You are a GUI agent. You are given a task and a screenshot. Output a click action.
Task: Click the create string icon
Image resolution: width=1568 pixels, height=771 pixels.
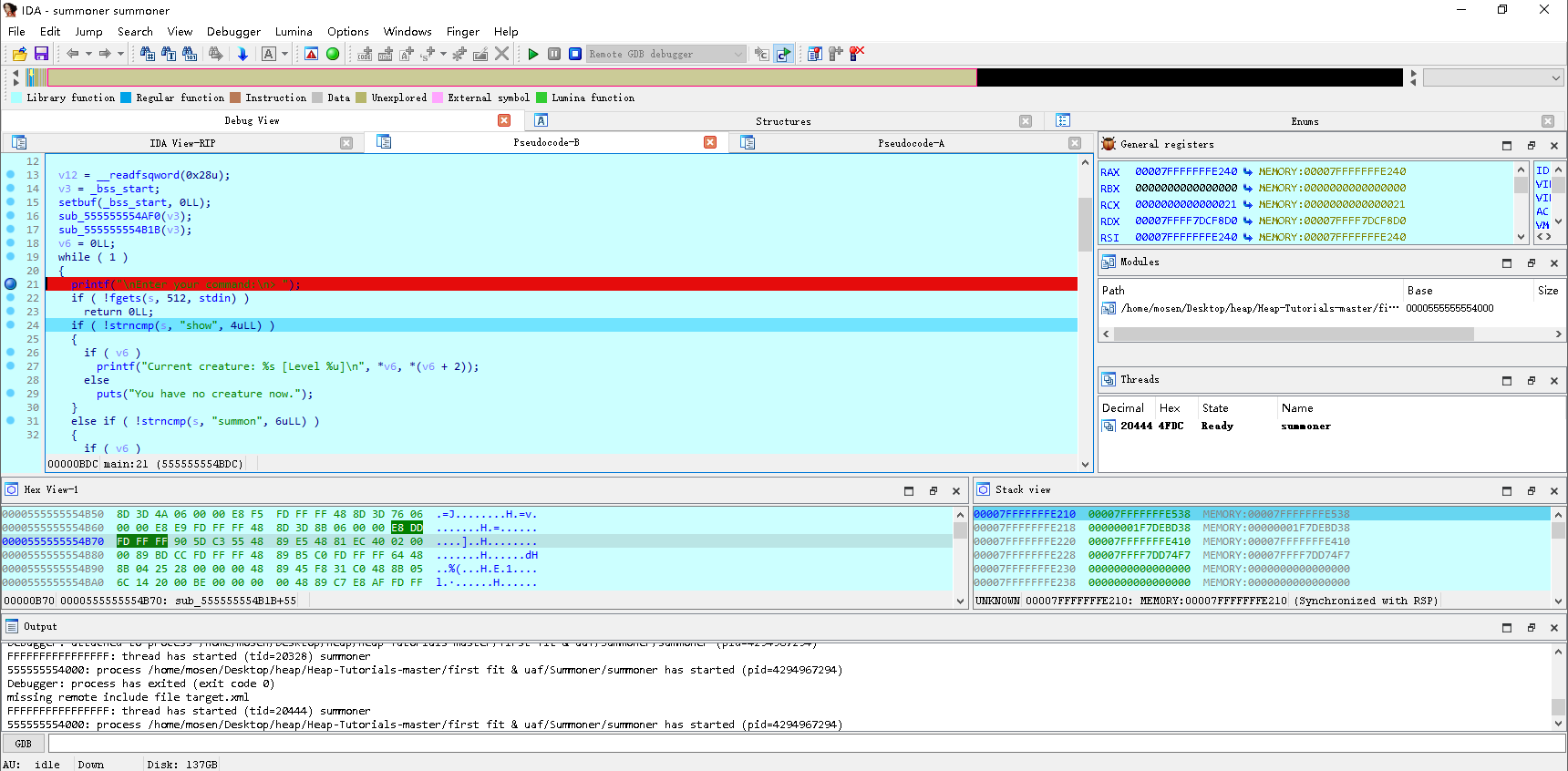point(407,54)
